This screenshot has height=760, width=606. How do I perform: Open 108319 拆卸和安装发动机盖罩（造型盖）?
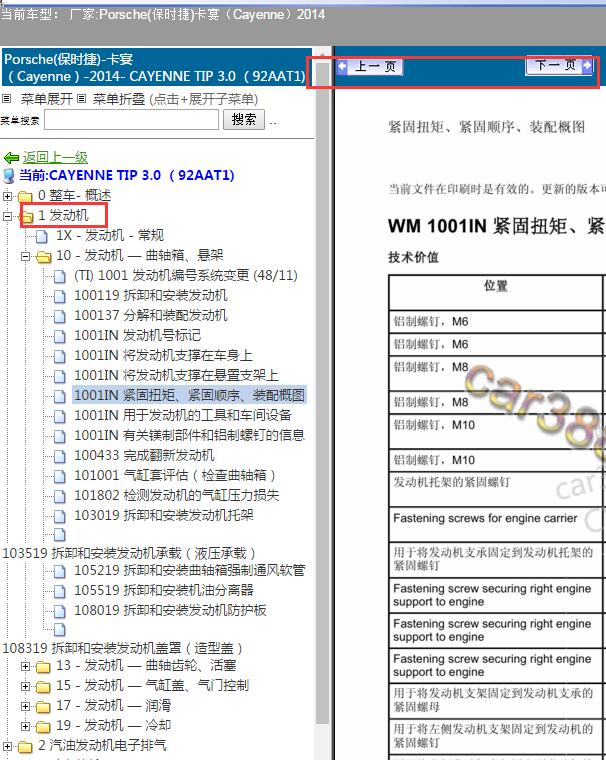(x=123, y=649)
